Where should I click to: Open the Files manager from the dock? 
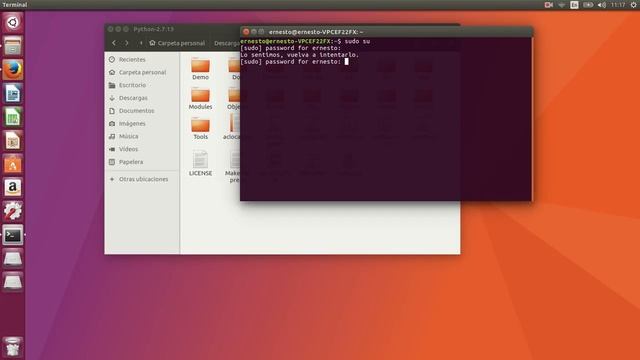coord(13,46)
